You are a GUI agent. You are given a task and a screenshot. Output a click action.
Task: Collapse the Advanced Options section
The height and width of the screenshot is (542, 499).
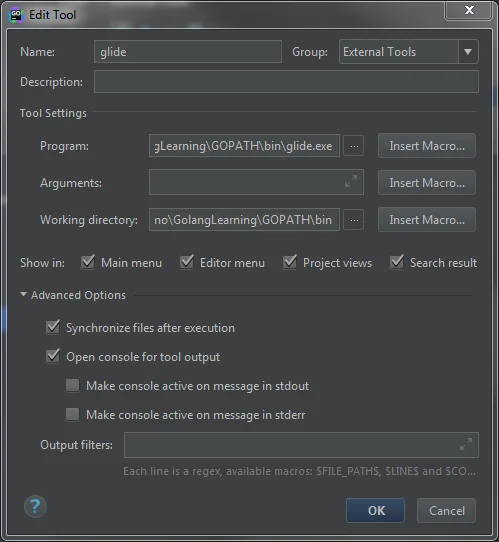tap(23, 295)
